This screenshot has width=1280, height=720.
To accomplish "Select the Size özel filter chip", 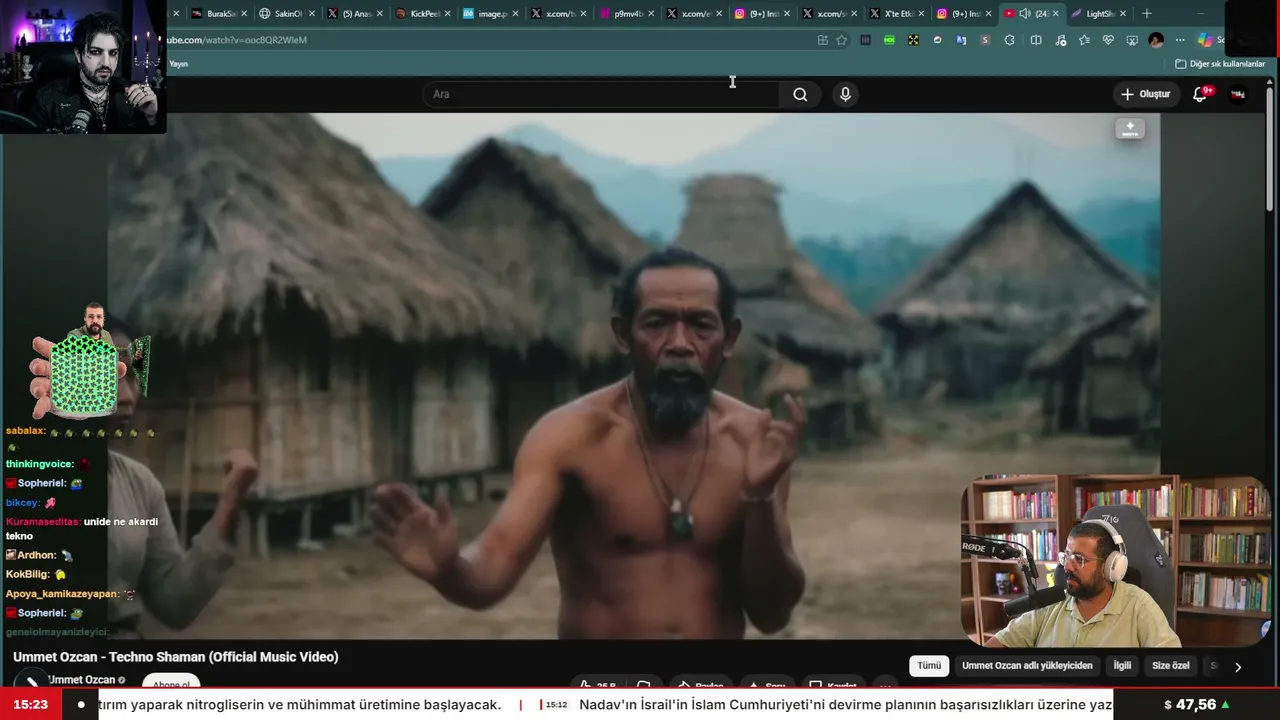I will pyautogui.click(x=1171, y=666).
